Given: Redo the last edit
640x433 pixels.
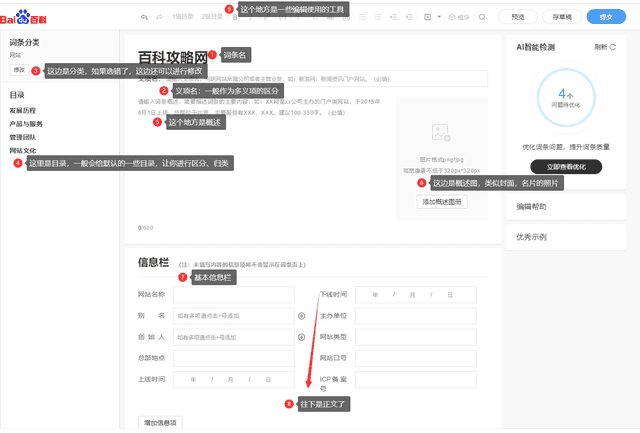Looking at the screenshot, I should click(x=160, y=17).
